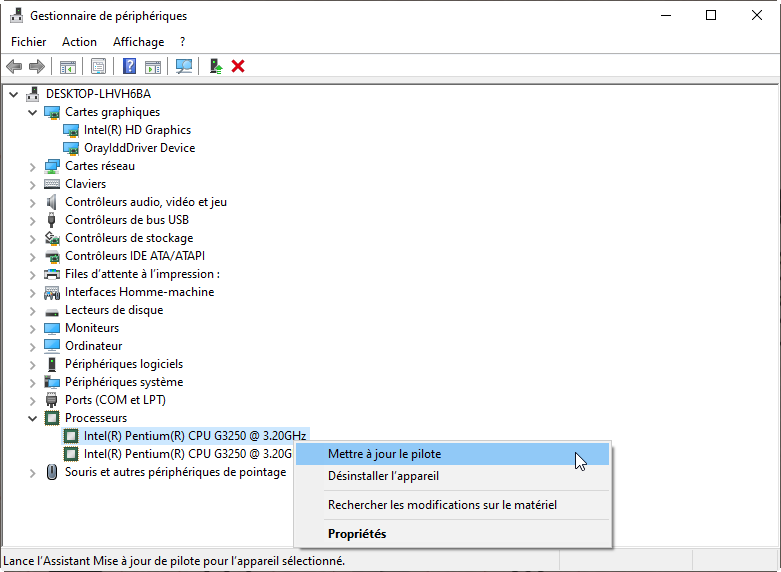Click the Ports (COM et LPT) icon
The image size is (781, 572).
tap(52, 400)
